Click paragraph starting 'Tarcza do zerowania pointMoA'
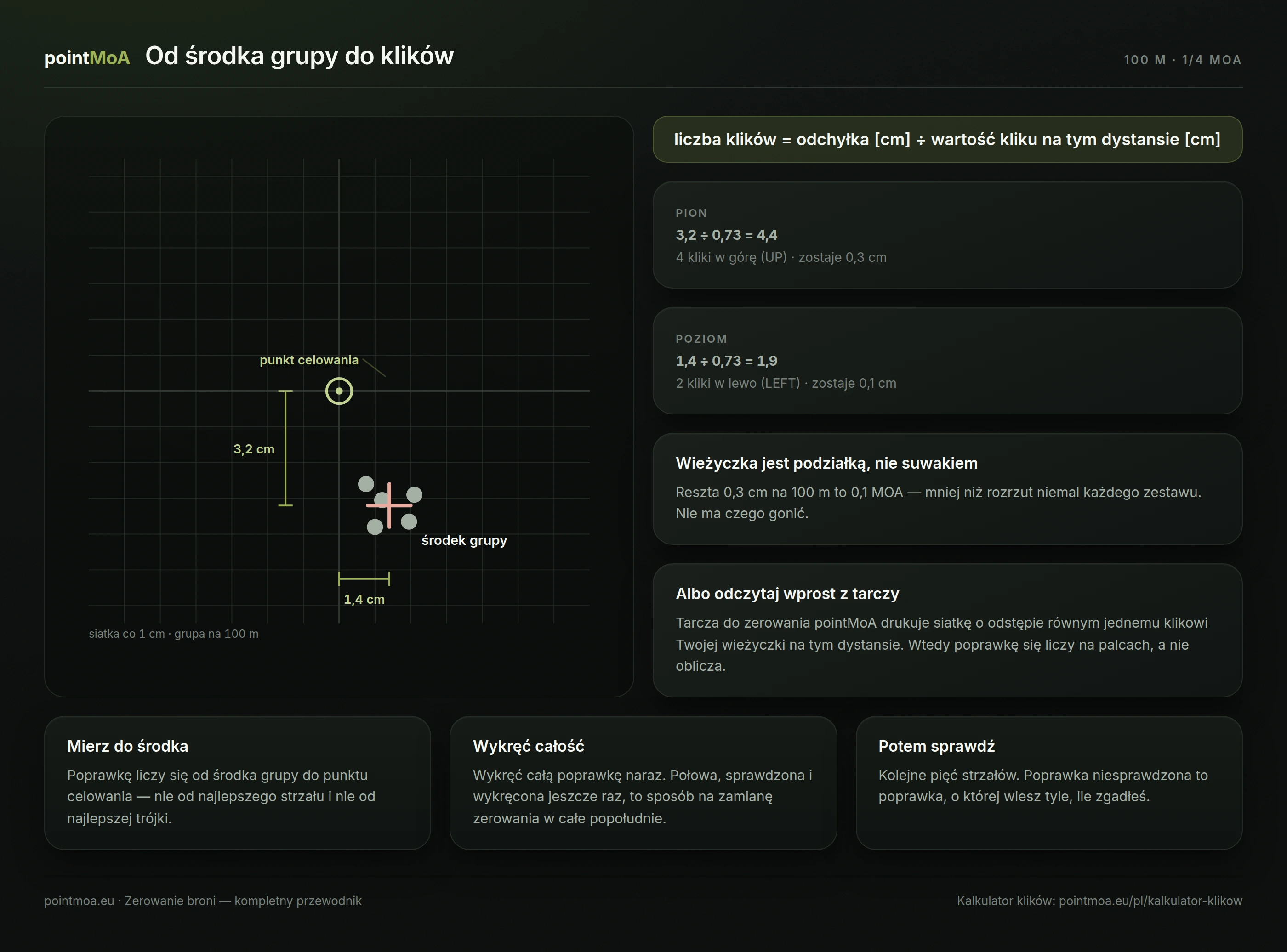The height and width of the screenshot is (952, 1287). pos(942,644)
